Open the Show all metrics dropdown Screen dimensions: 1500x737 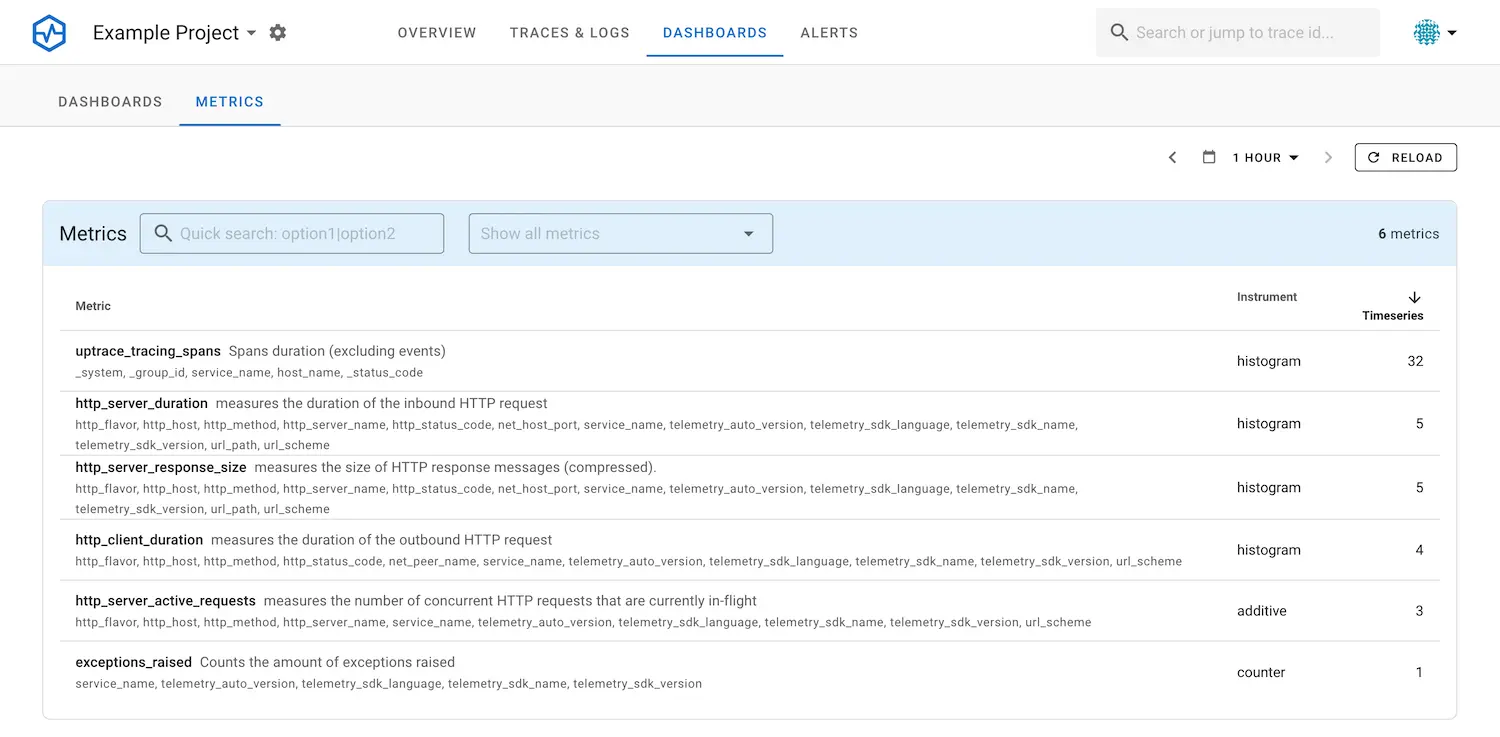tap(620, 234)
